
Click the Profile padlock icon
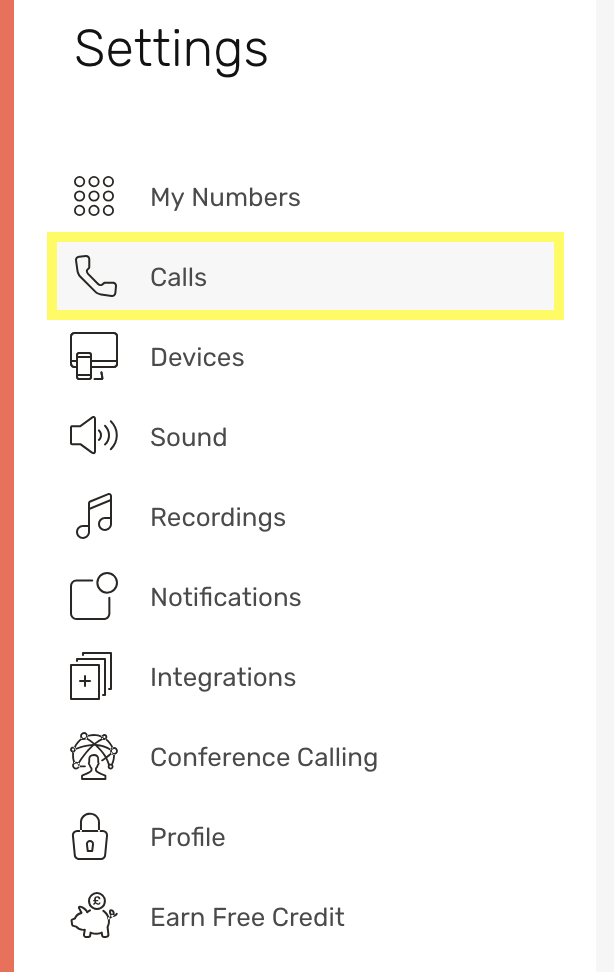(92, 837)
